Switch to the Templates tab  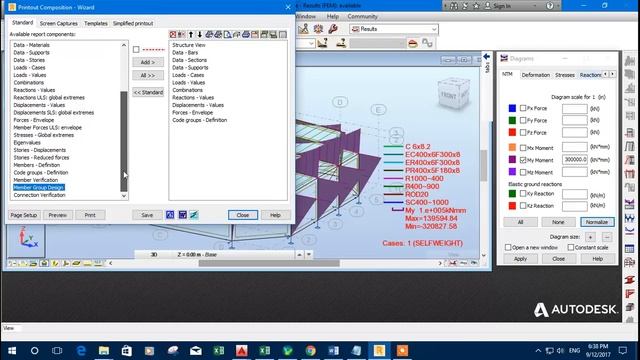tap(96, 24)
